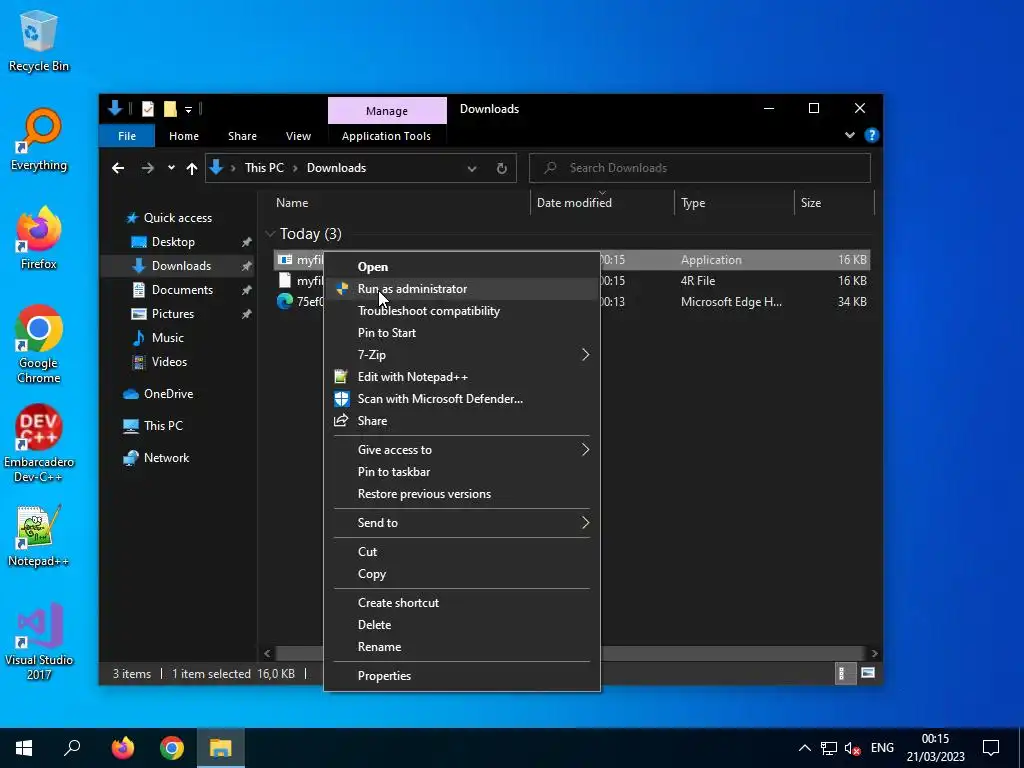1024x768 pixels.
Task: Click the Forward navigation arrow
Action: pyautogui.click(x=148, y=168)
